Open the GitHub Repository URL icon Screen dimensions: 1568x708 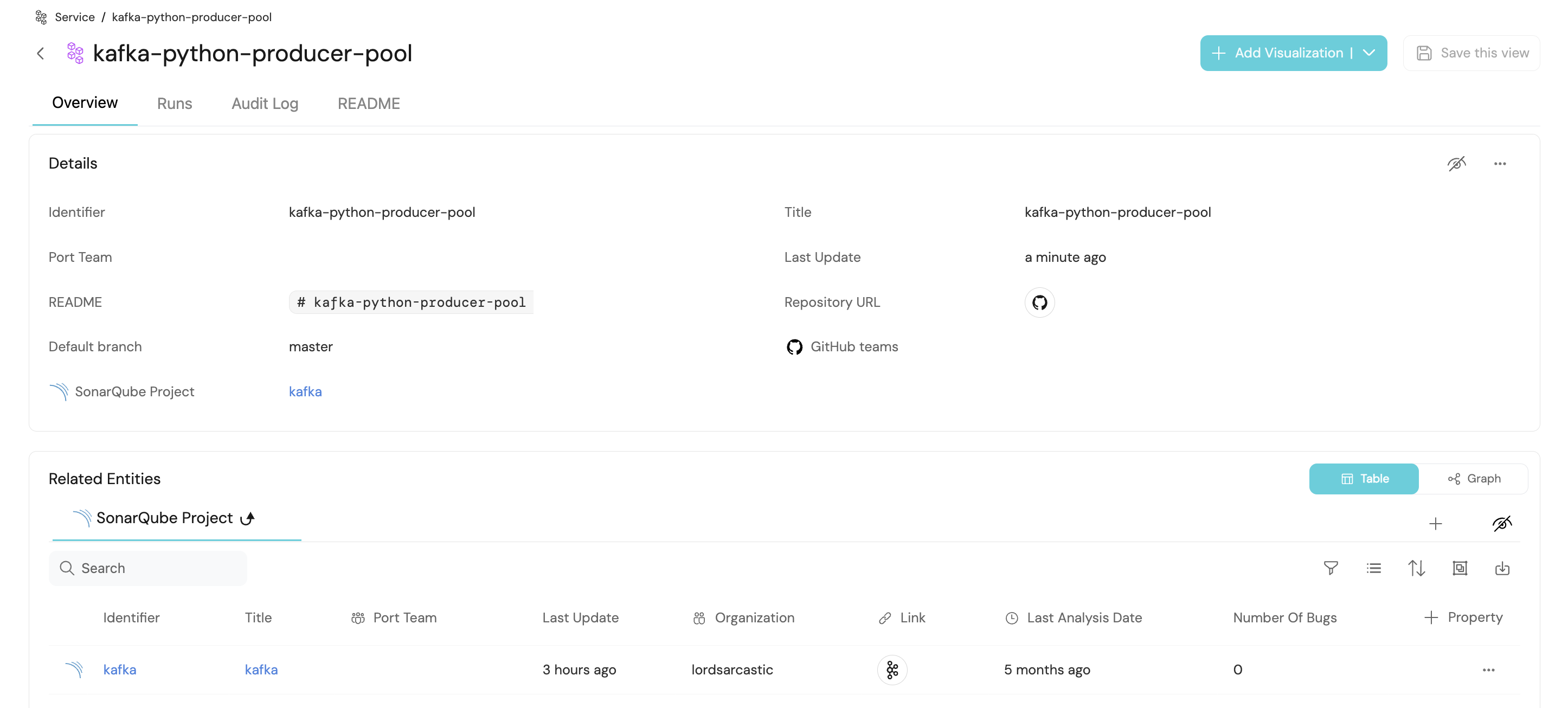pos(1039,302)
